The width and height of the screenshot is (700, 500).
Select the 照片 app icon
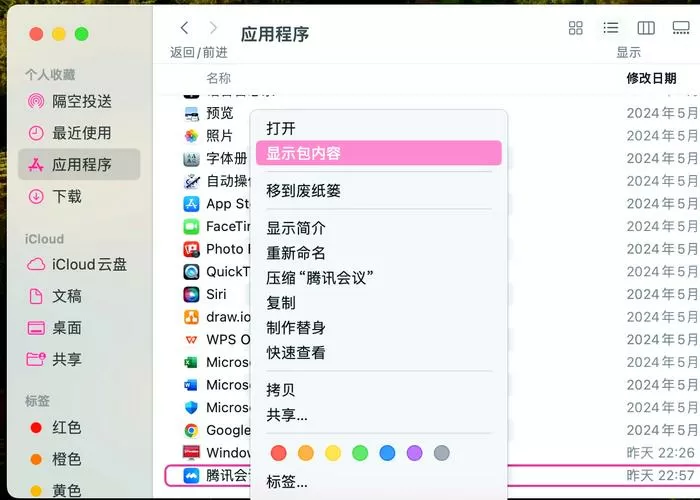pyautogui.click(x=192, y=136)
